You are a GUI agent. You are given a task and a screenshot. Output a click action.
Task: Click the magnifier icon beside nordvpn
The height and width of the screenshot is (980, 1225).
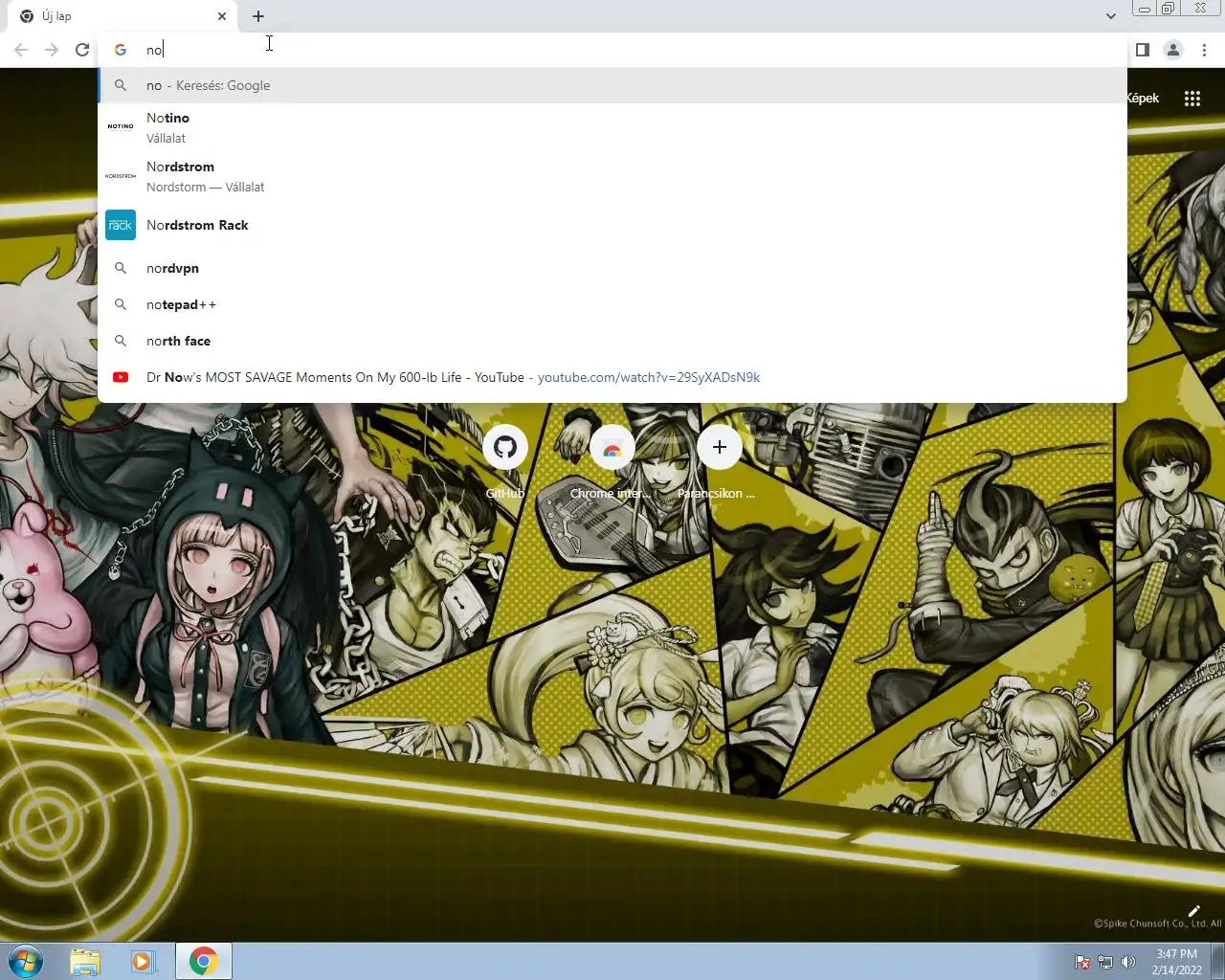[x=121, y=268]
